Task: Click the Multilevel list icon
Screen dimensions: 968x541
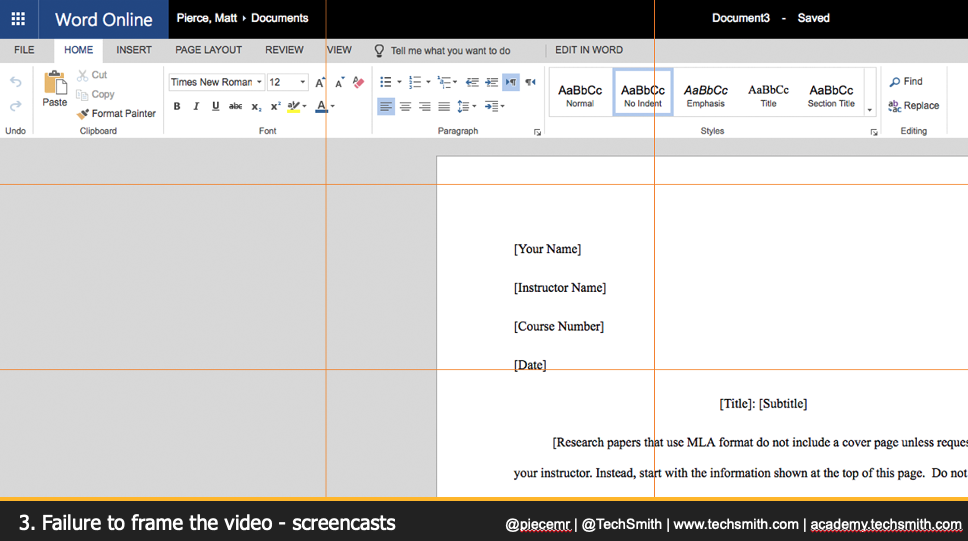Action: [x=444, y=82]
